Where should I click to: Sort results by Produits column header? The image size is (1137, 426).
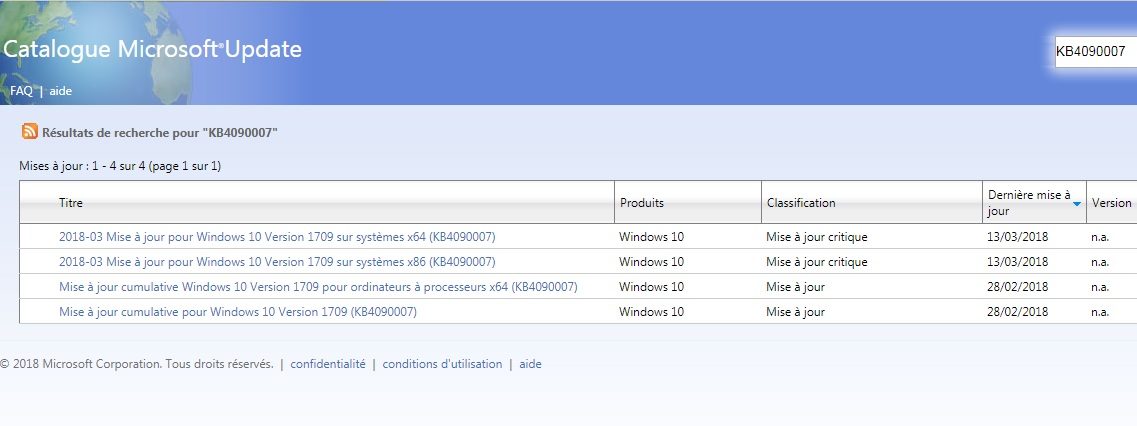(x=641, y=203)
